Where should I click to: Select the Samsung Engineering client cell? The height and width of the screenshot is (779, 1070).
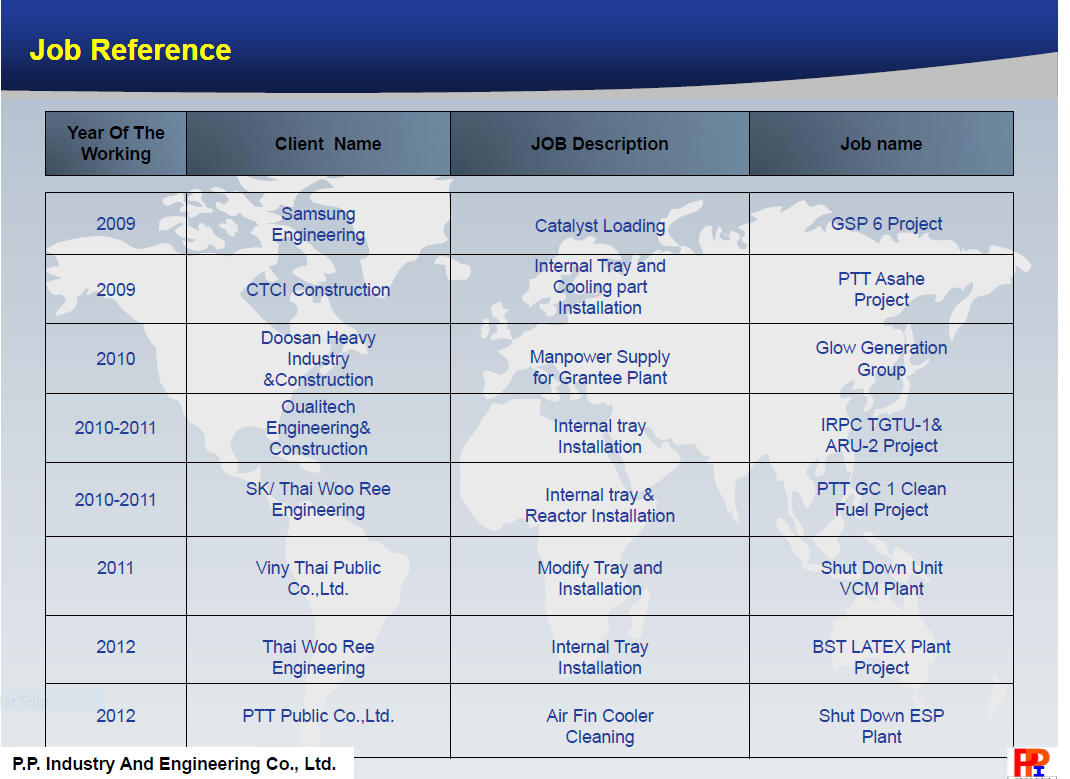click(318, 225)
